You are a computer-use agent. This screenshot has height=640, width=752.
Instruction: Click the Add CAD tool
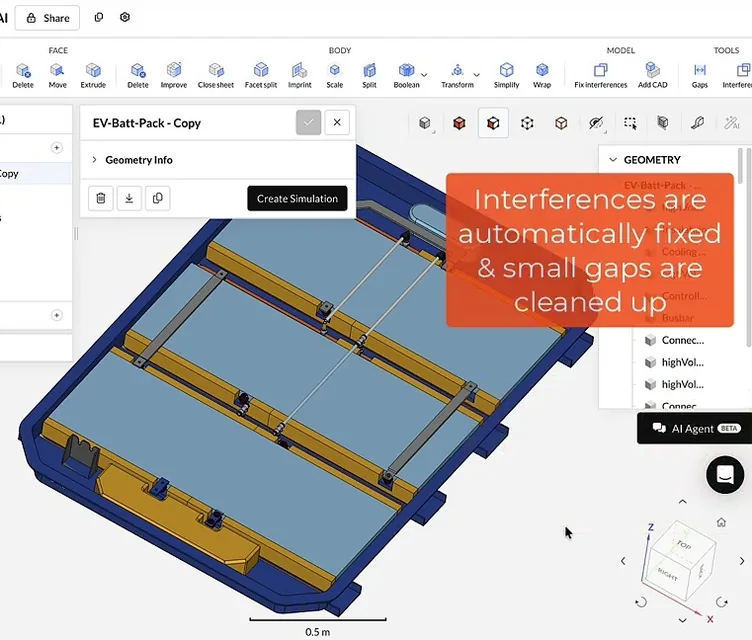(653, 75)
